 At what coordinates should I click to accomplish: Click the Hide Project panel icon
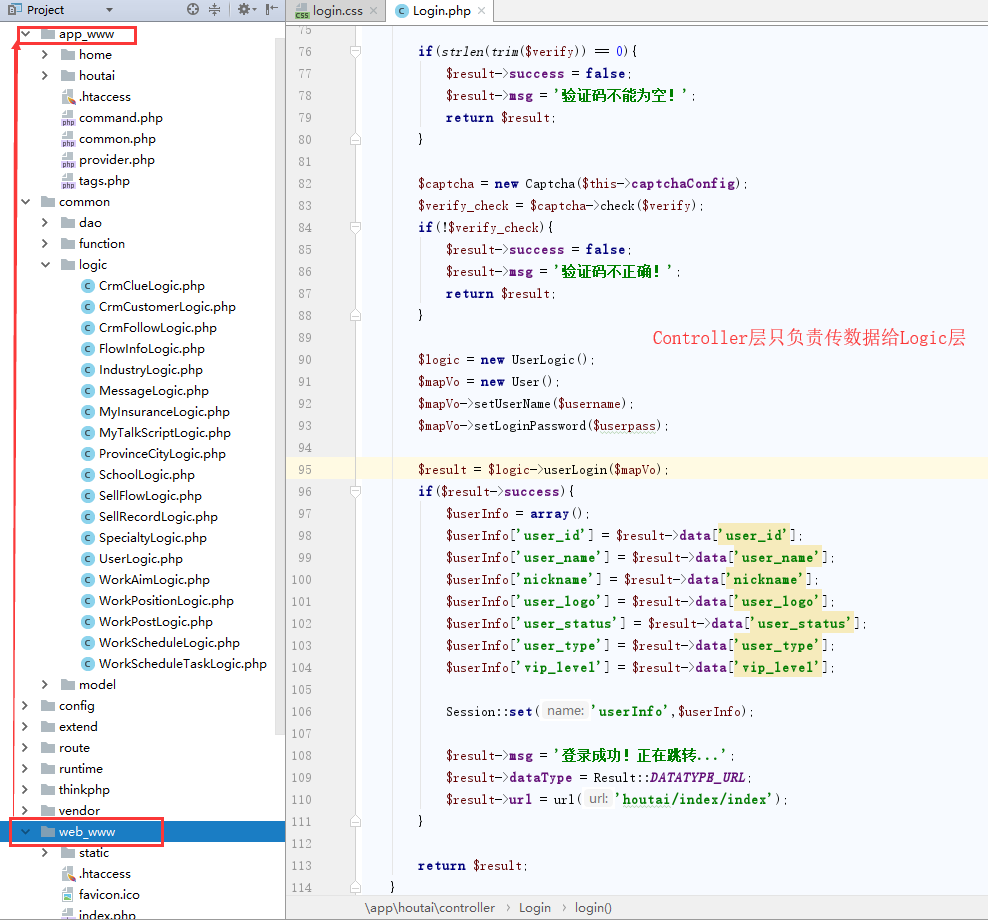tap(272, 9)
